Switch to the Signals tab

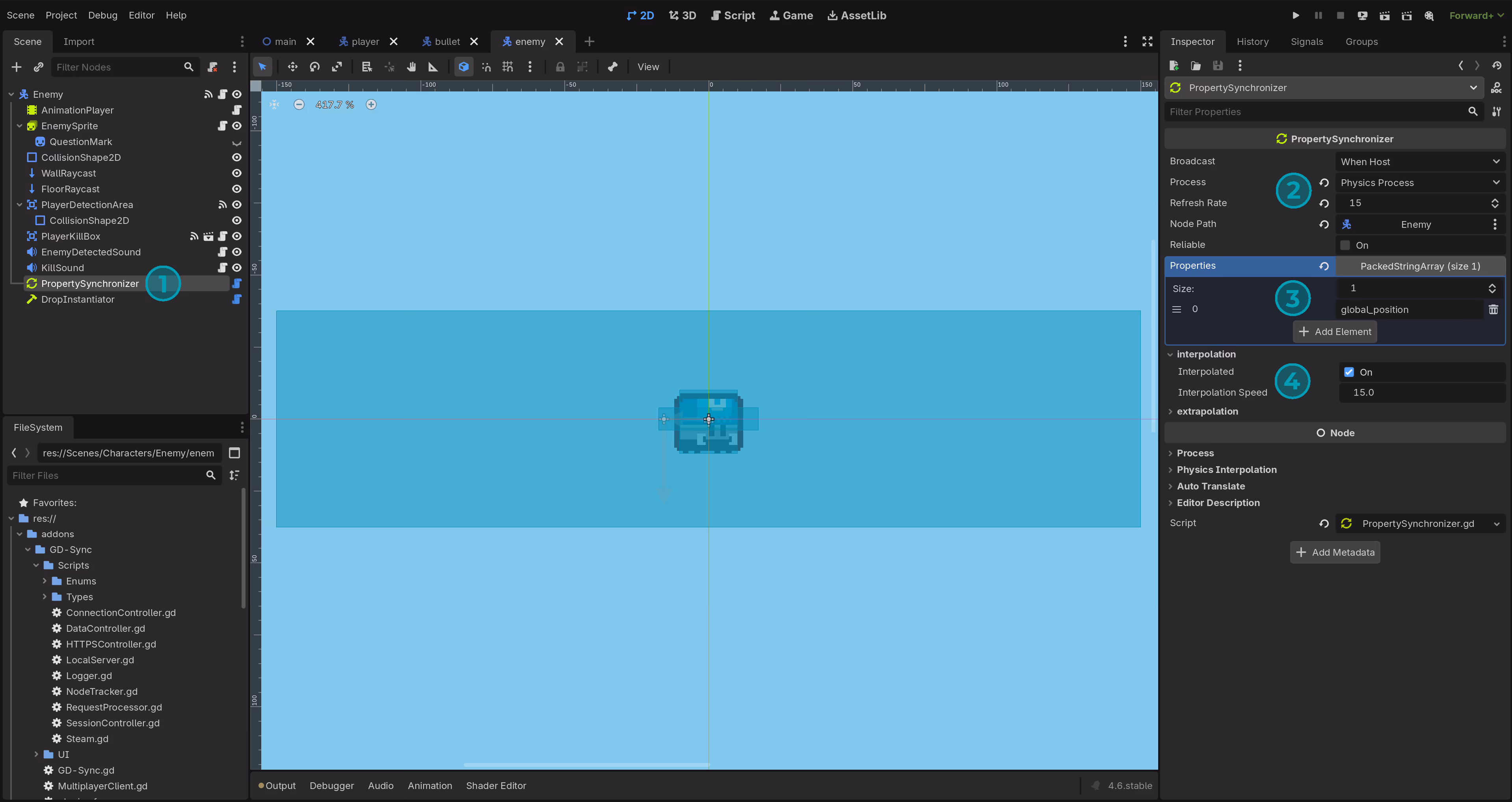point(1307,42)
